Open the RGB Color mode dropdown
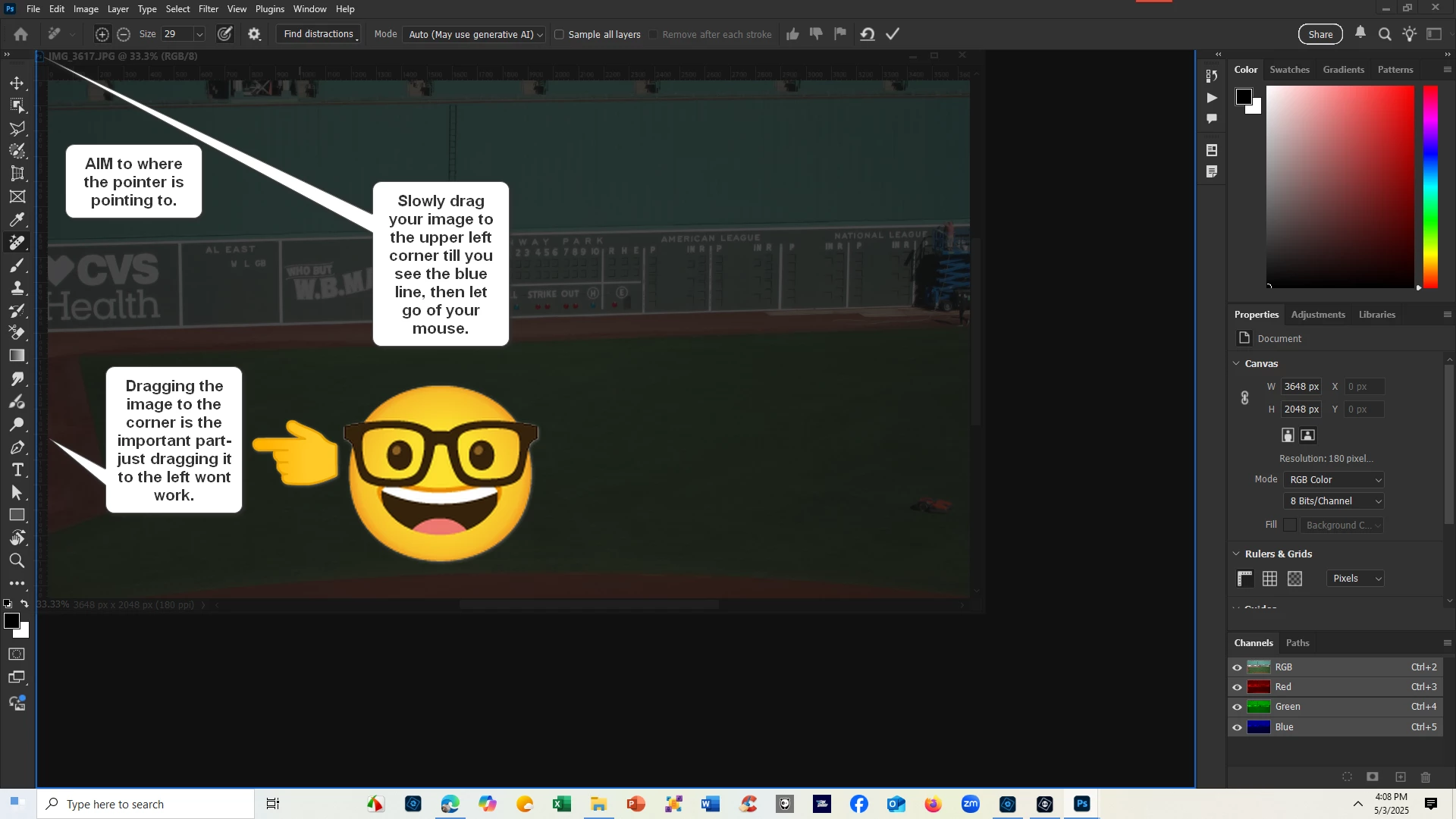Viewport: 1456px width, 819px height. pos(1335,480)
